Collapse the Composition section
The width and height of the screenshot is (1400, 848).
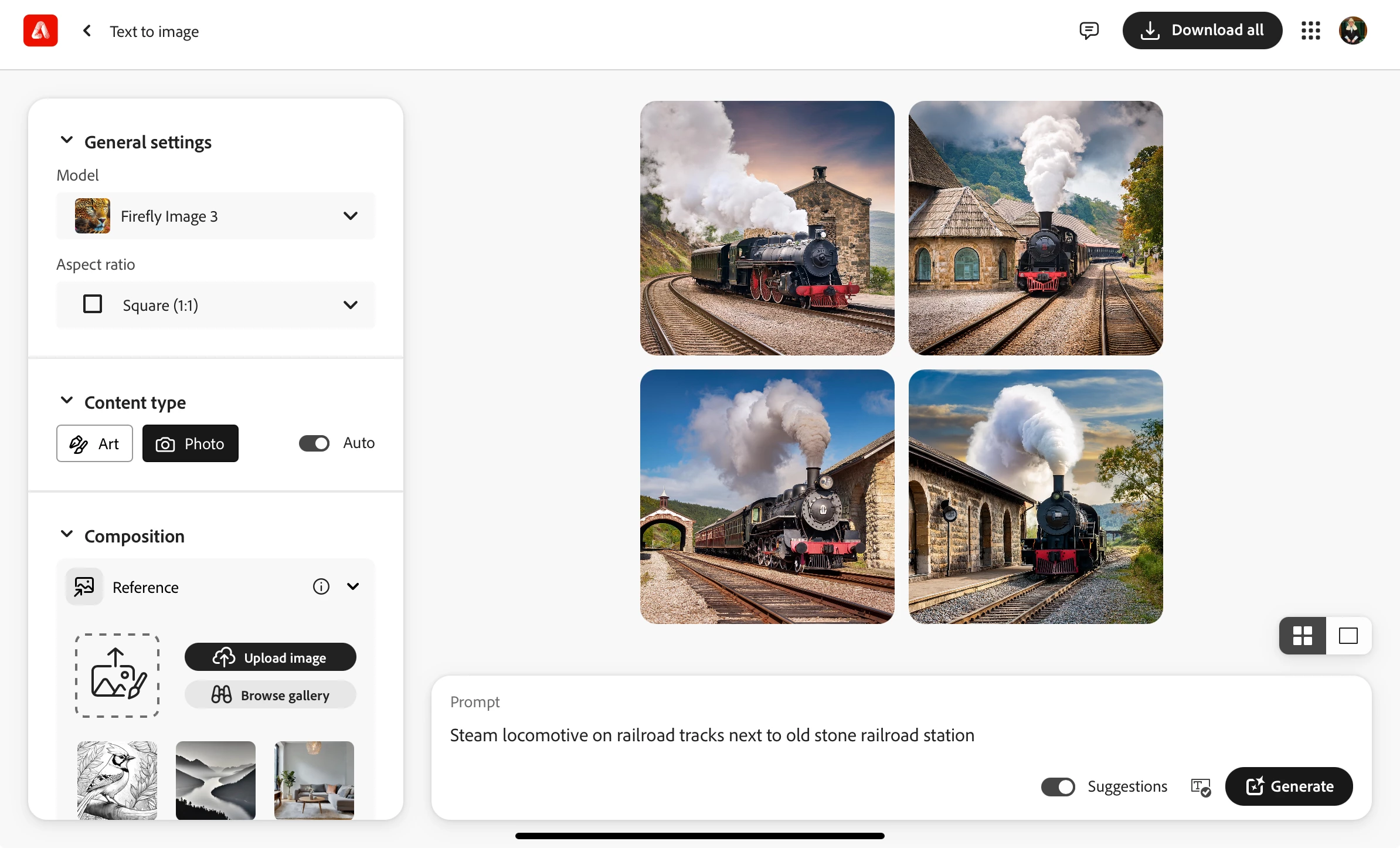click(x=67, y=535)
